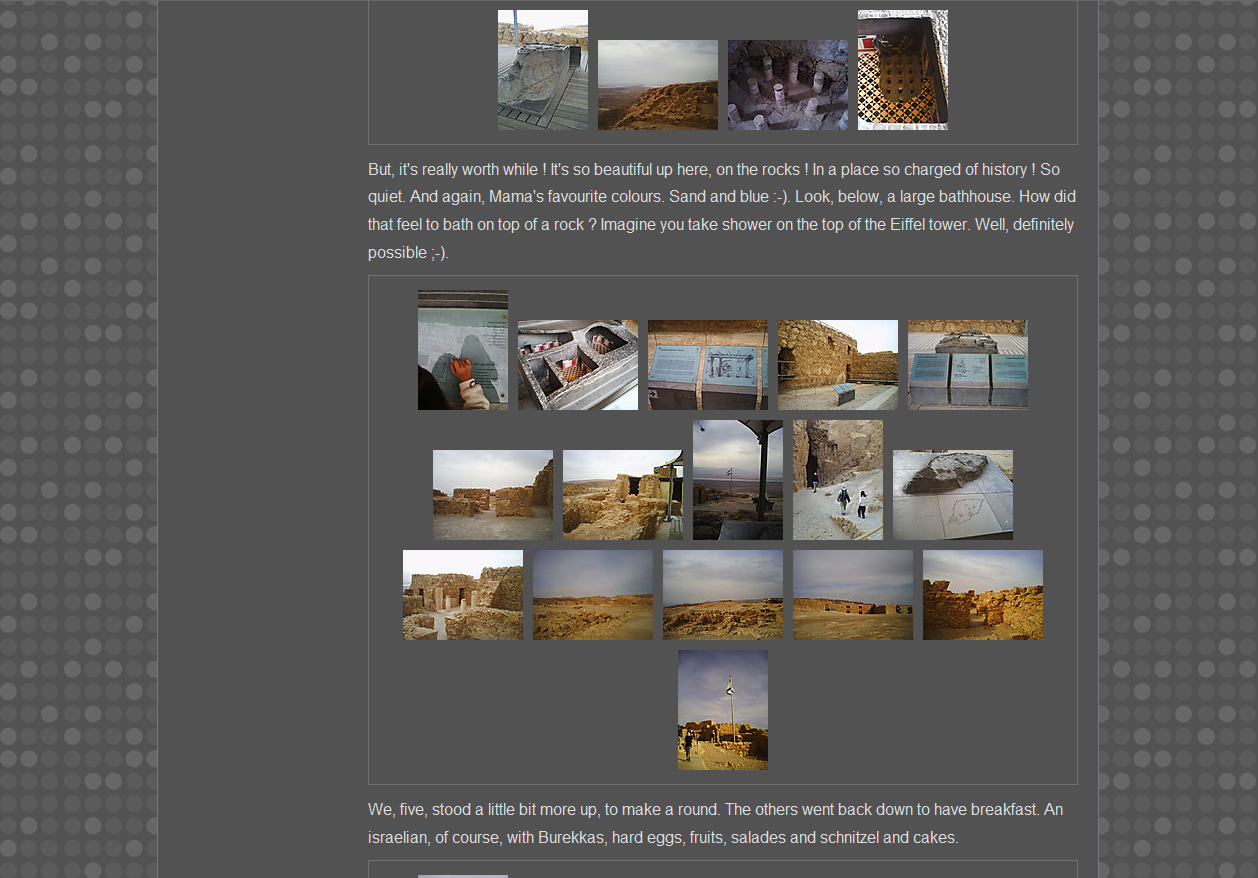Open the two information plaques photo
Viewport: 1258px width, 878px height.
click(707, 365)
